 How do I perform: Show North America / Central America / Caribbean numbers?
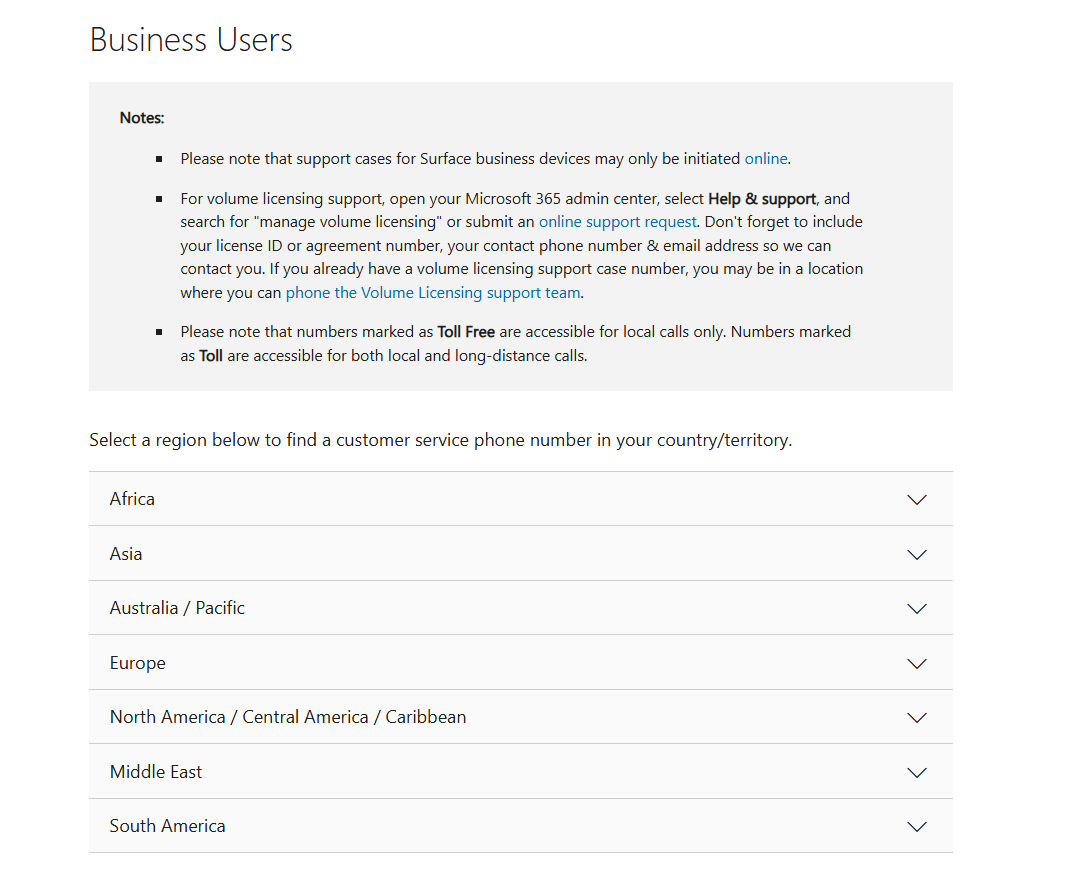[x=288, y=717]
